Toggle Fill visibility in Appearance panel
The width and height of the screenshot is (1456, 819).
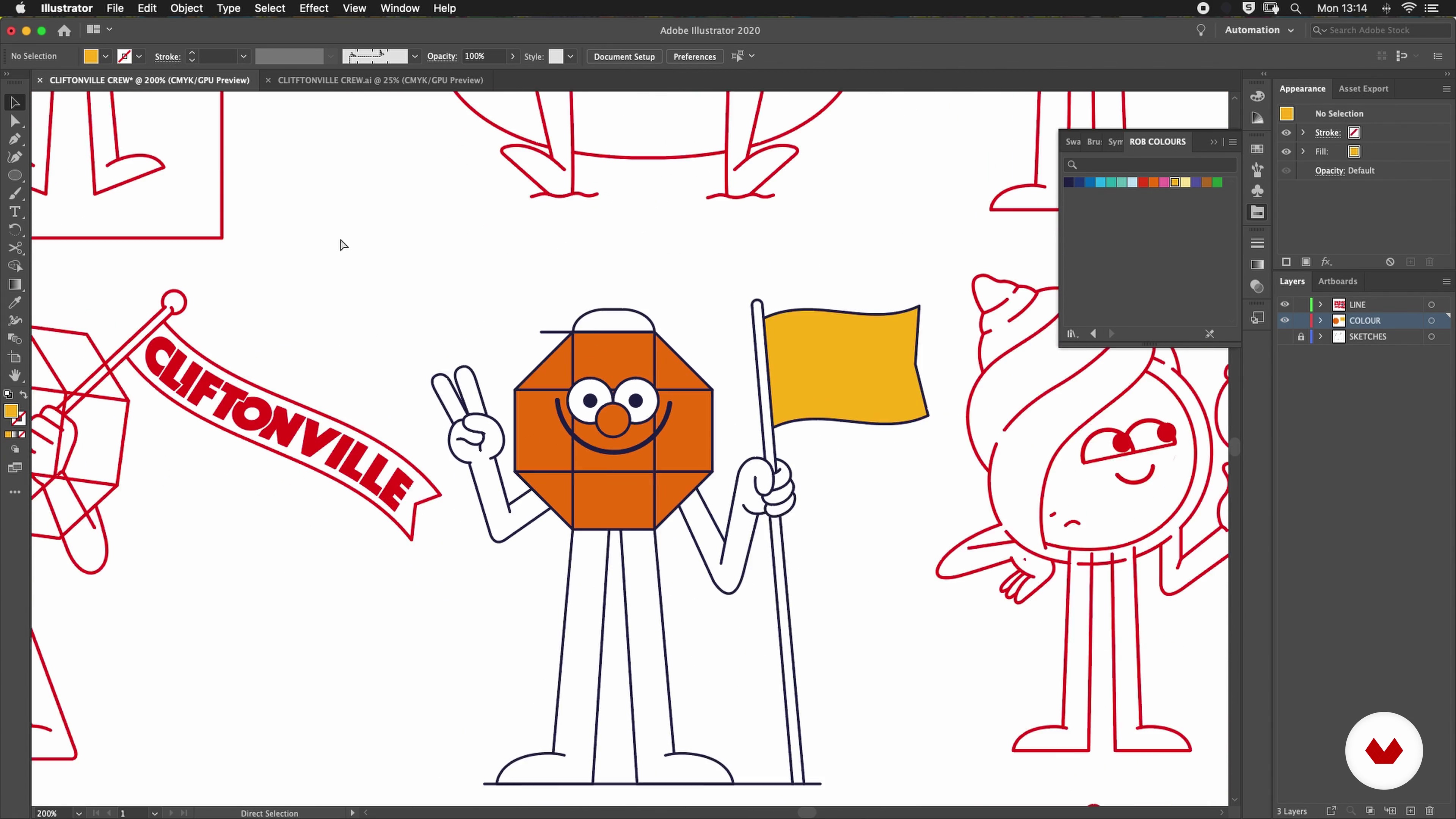(x=1287, y=152)
